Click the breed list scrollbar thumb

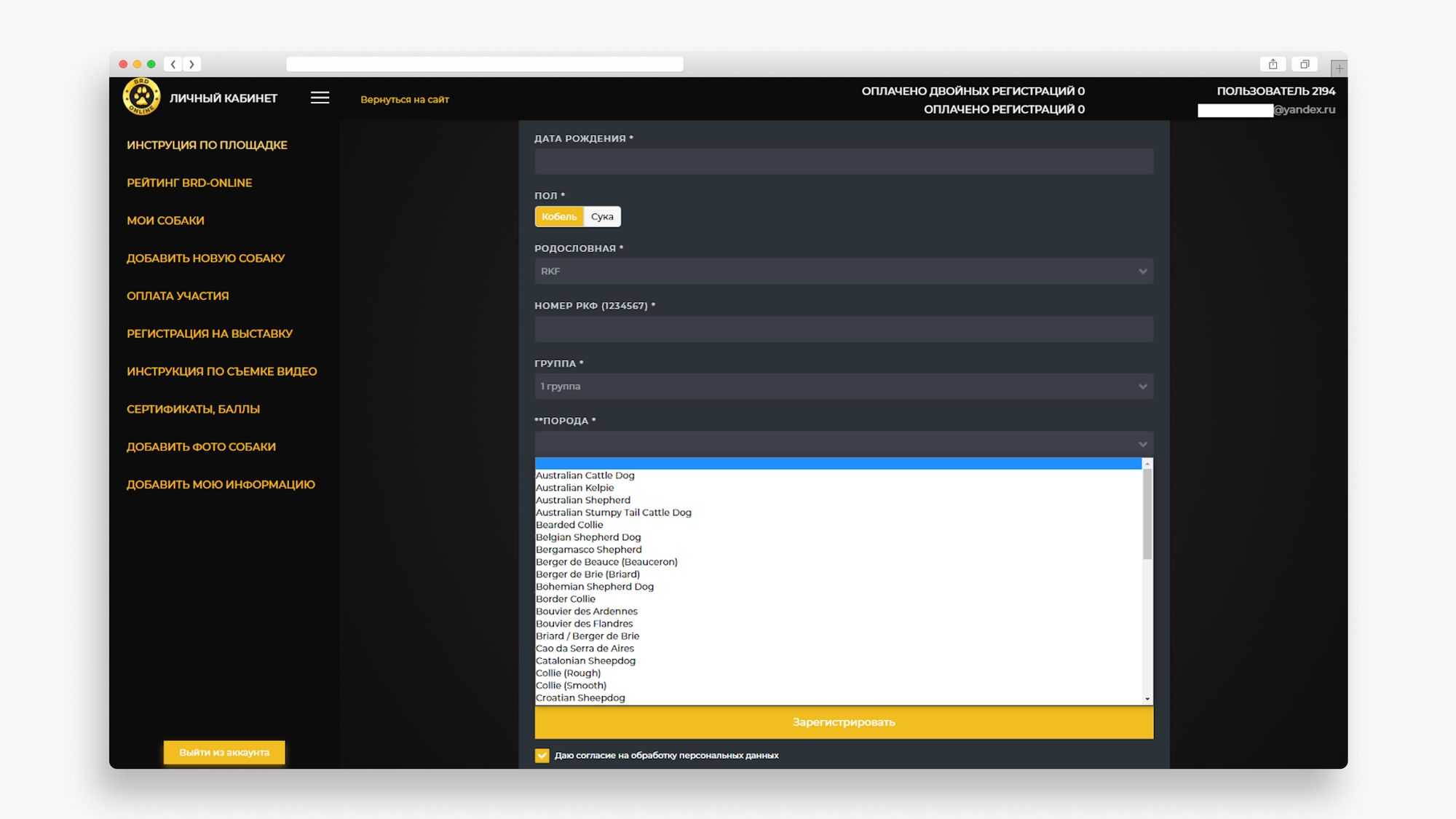coord(1147,513)
